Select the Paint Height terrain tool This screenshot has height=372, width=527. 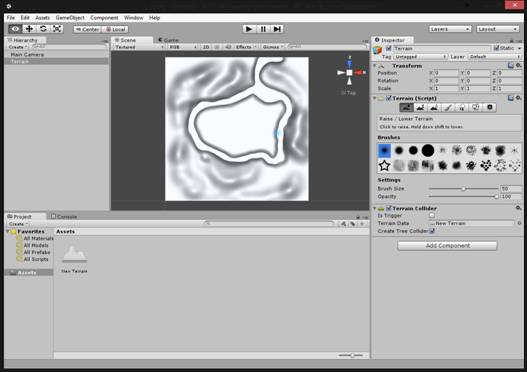[x=420, y=108]
